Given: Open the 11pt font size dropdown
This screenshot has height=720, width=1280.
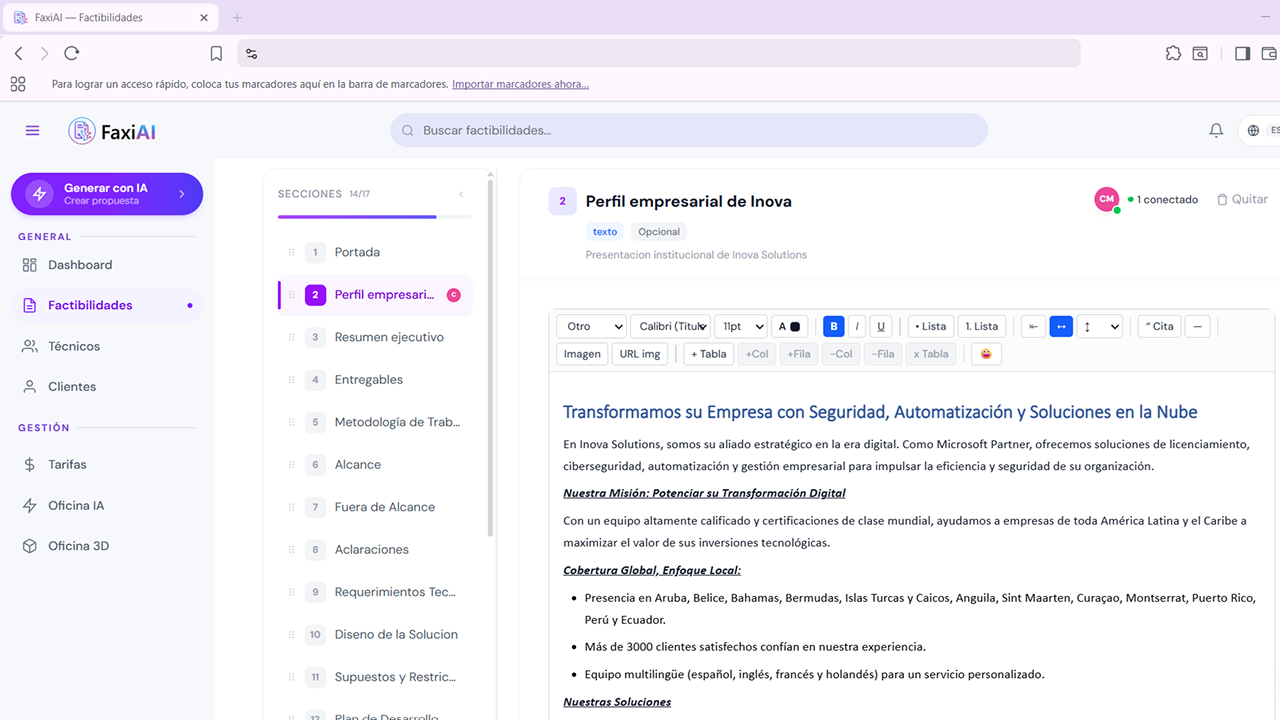Looking at the screenshot, I should pos(741,326).
